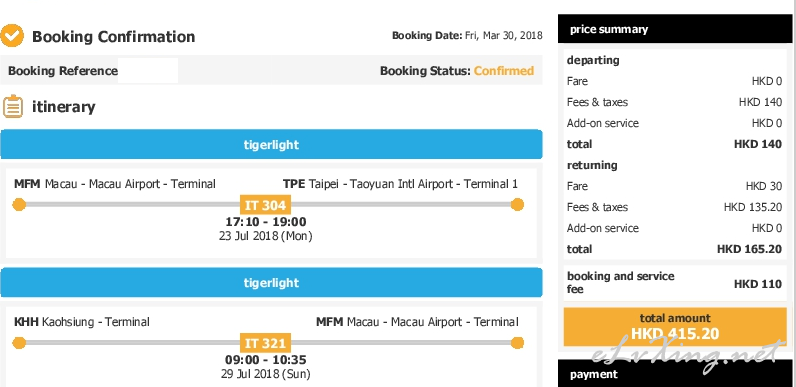
Task: Click the Confirmed booking status text
Action: click(504, 71)
